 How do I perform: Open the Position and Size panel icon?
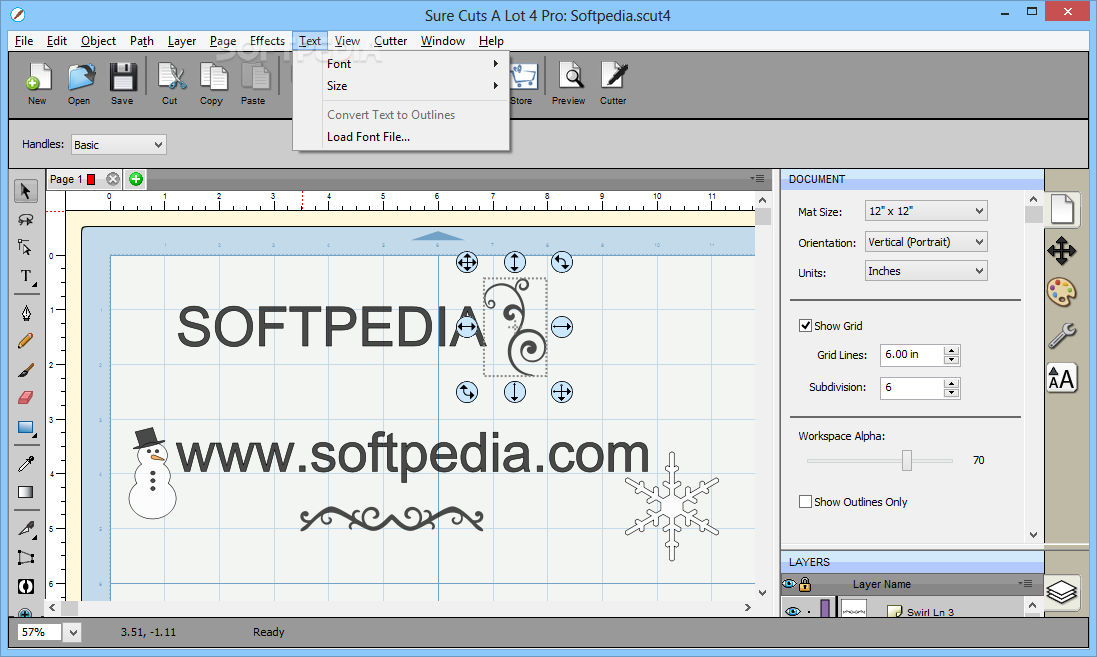click(x=1061, y=250)
